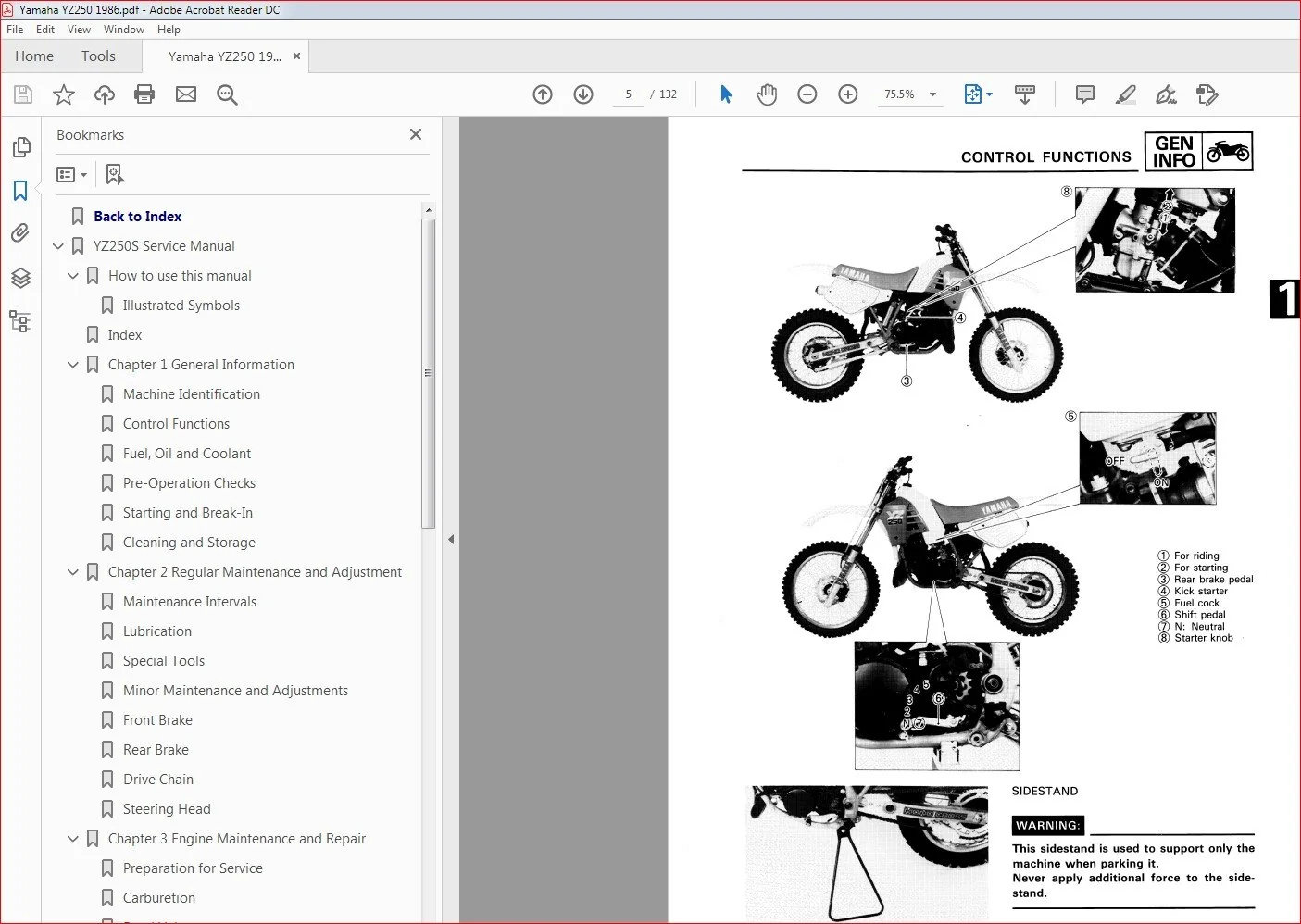Click the page number input field
Image resolution: width=1301 pixels, height=924 pixels.
coord(628,94)
